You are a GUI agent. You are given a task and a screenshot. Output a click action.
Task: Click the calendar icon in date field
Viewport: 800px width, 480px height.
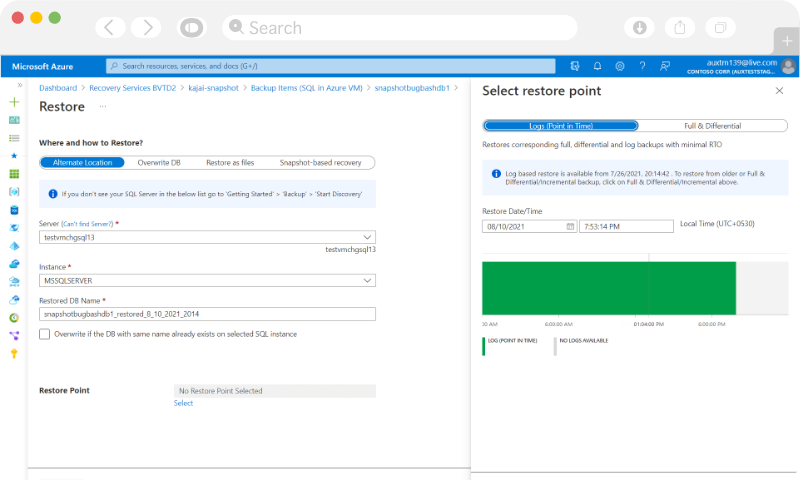click(570, 226)
